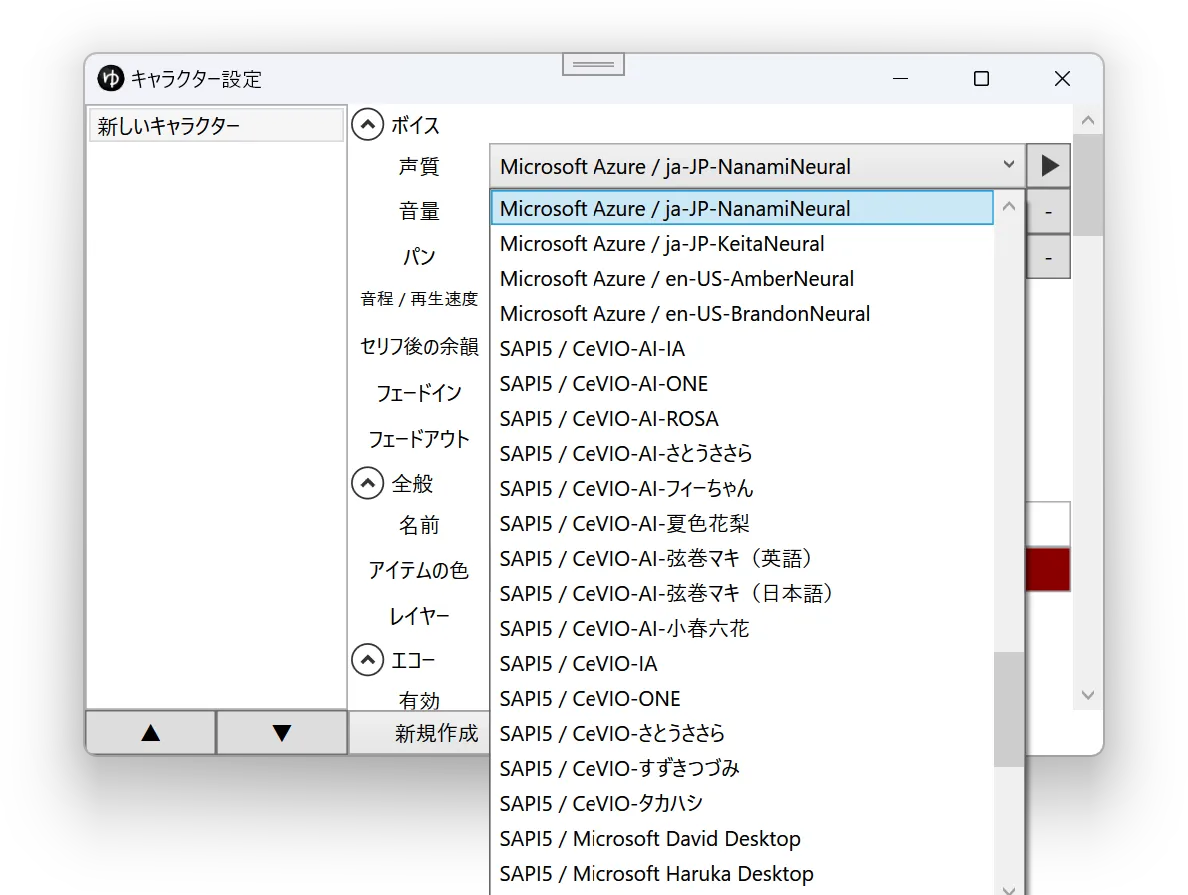Choose Microsoft Azure / en-US-AmberNeural
Image resolution: width=1188 pixels, height=895 pixels.
coord(742,279)
